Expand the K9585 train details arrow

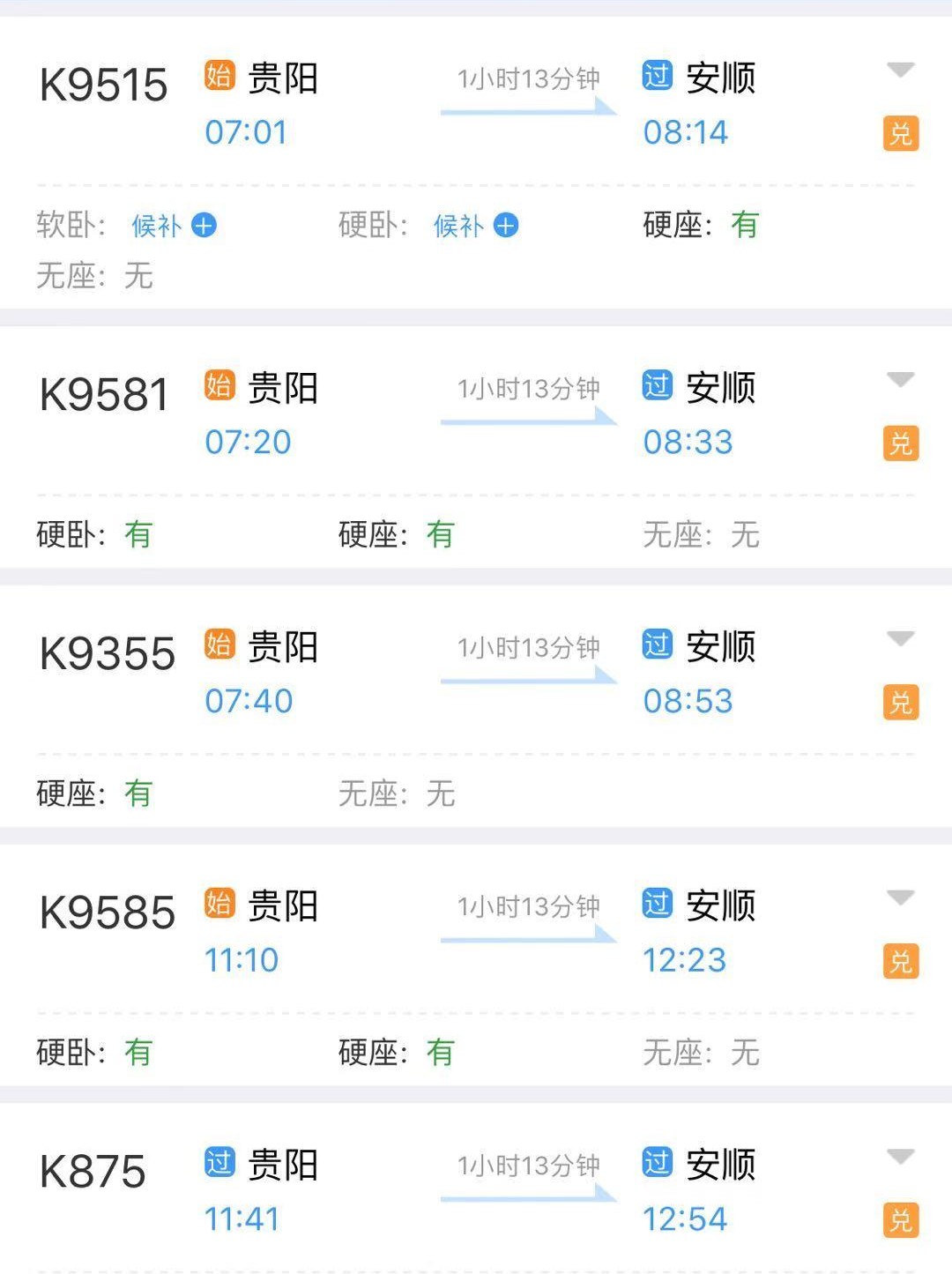click(x=900, y=898)
